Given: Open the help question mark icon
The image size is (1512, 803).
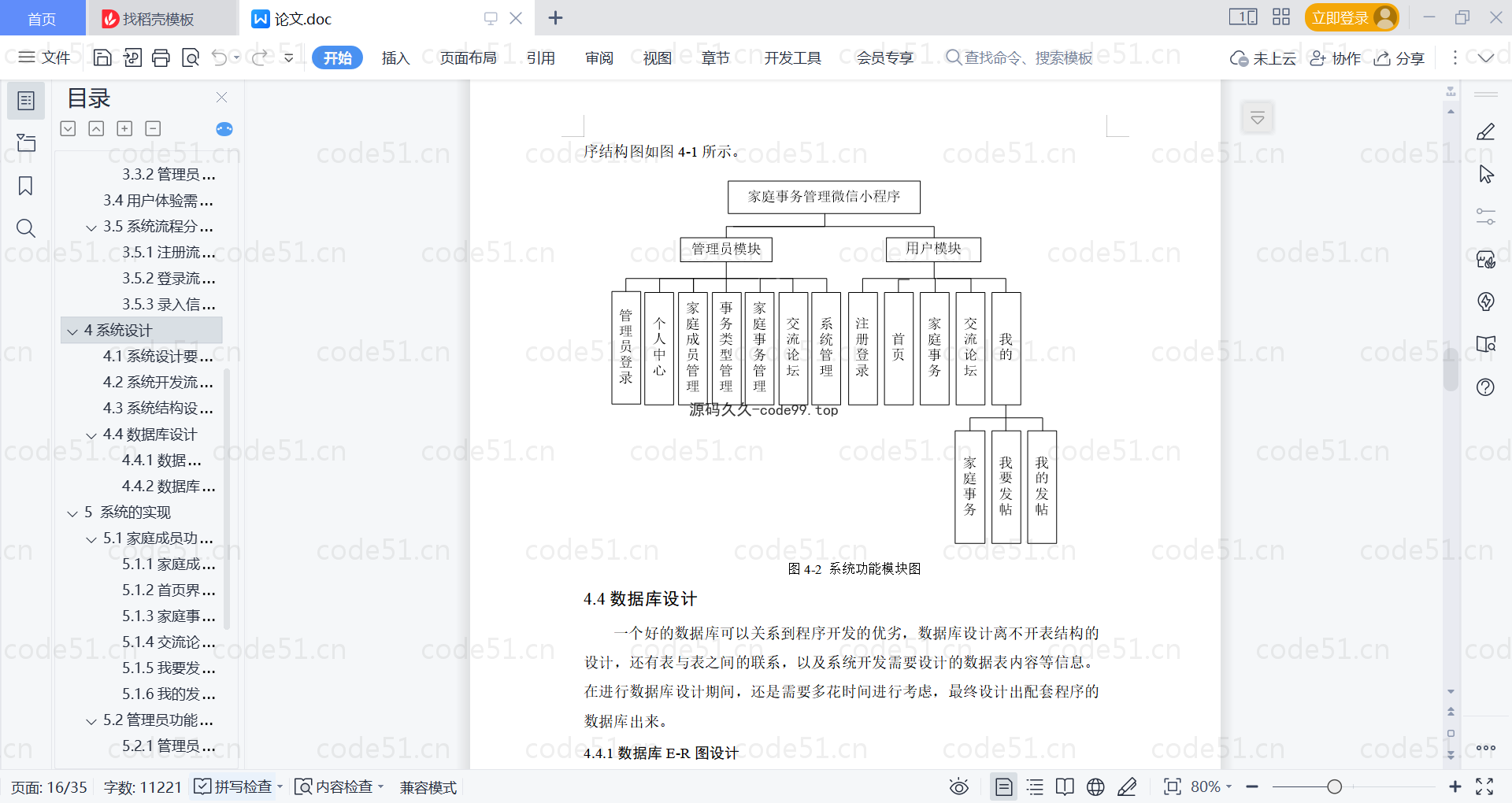Looking at the screenshot, I should (x=1485, y=387).
